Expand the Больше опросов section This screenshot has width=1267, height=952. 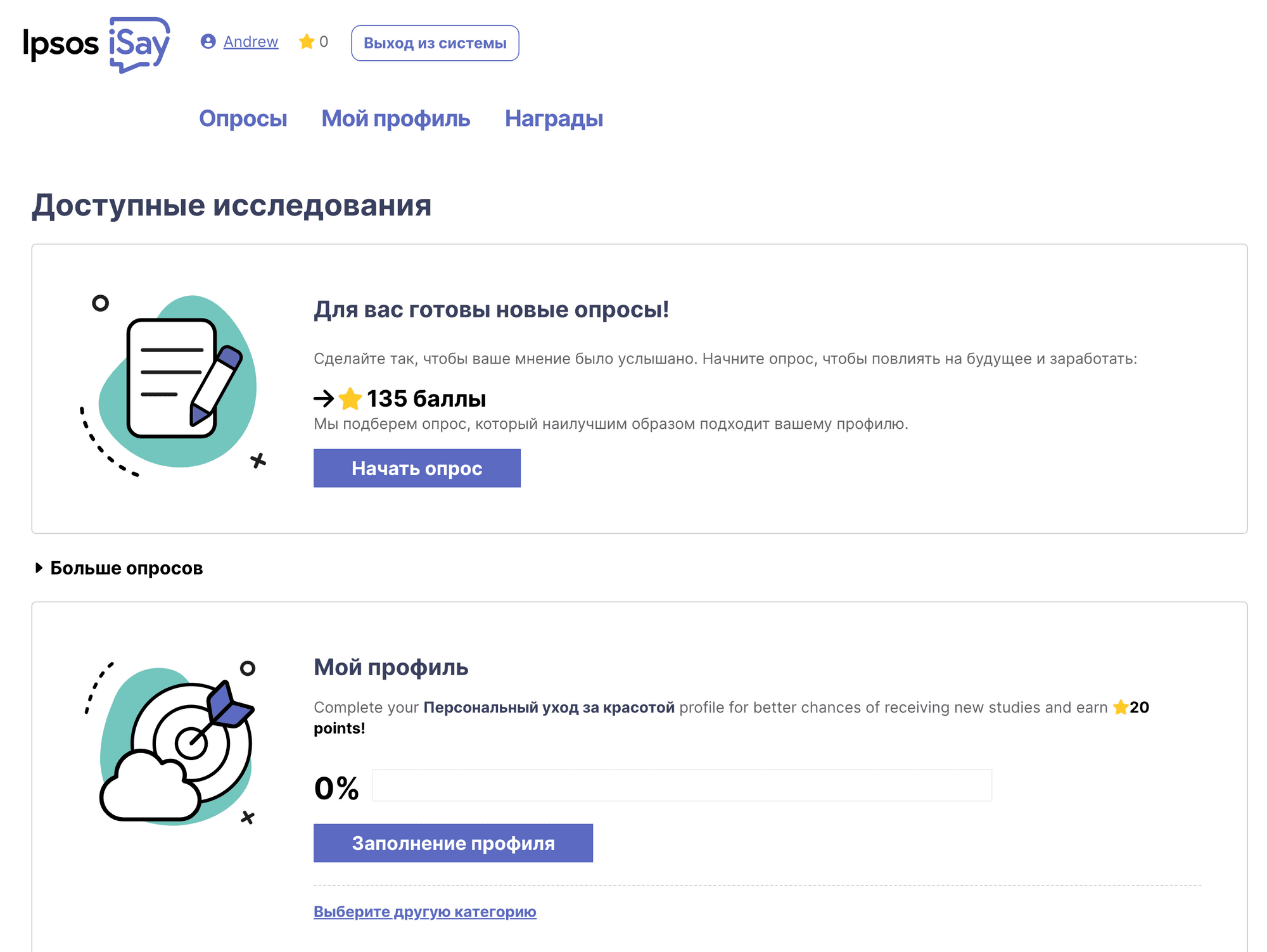coord(127,568)
